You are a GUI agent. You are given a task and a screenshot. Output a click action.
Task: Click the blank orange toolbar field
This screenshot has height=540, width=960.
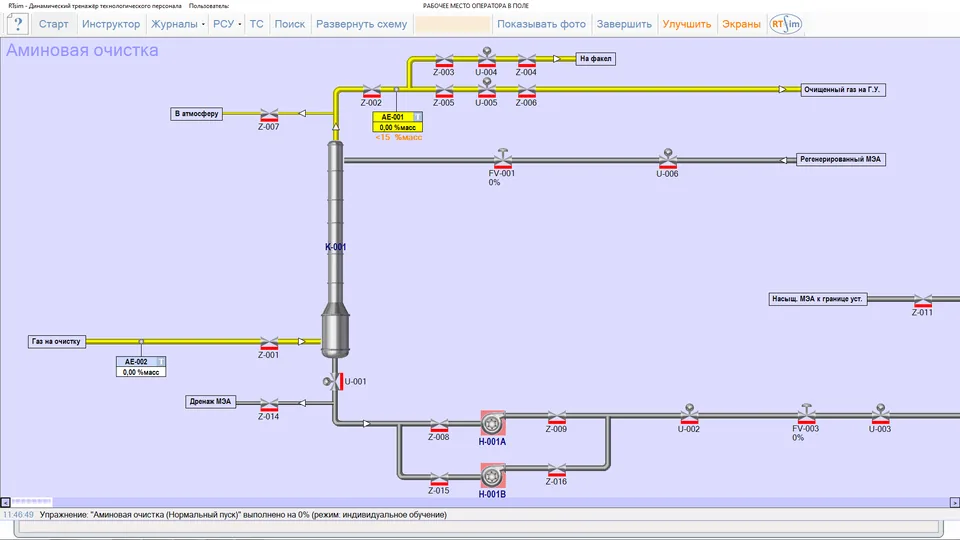452,24
